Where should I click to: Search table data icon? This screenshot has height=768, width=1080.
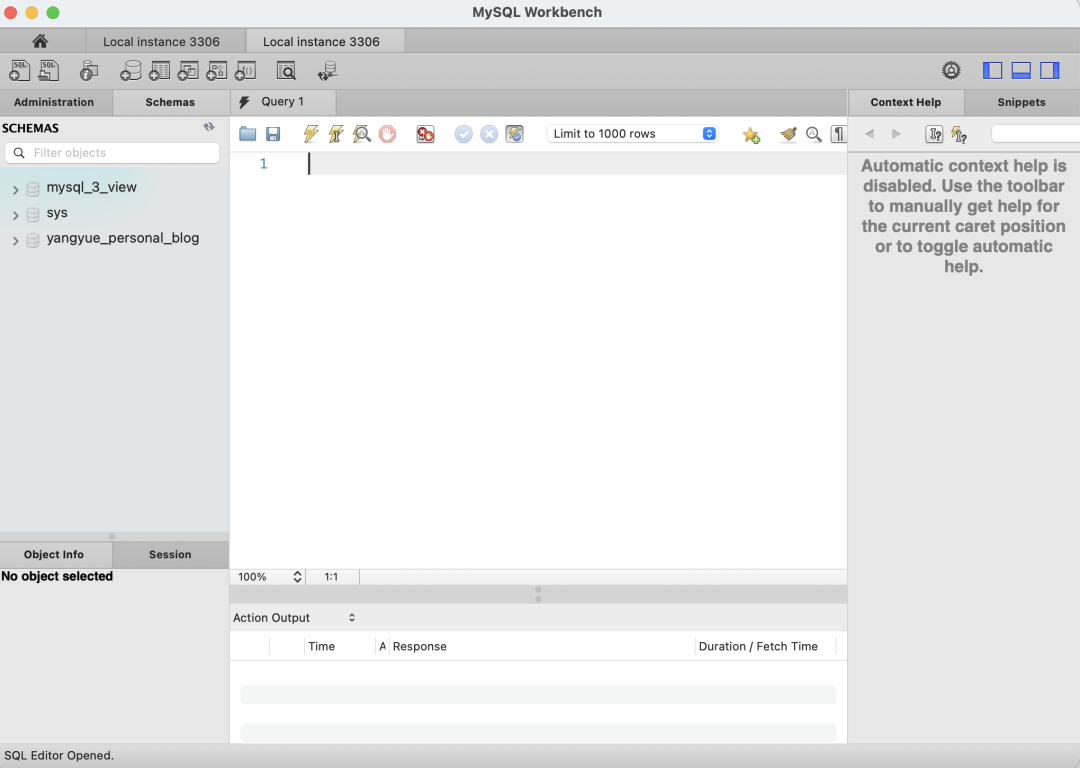286,70
